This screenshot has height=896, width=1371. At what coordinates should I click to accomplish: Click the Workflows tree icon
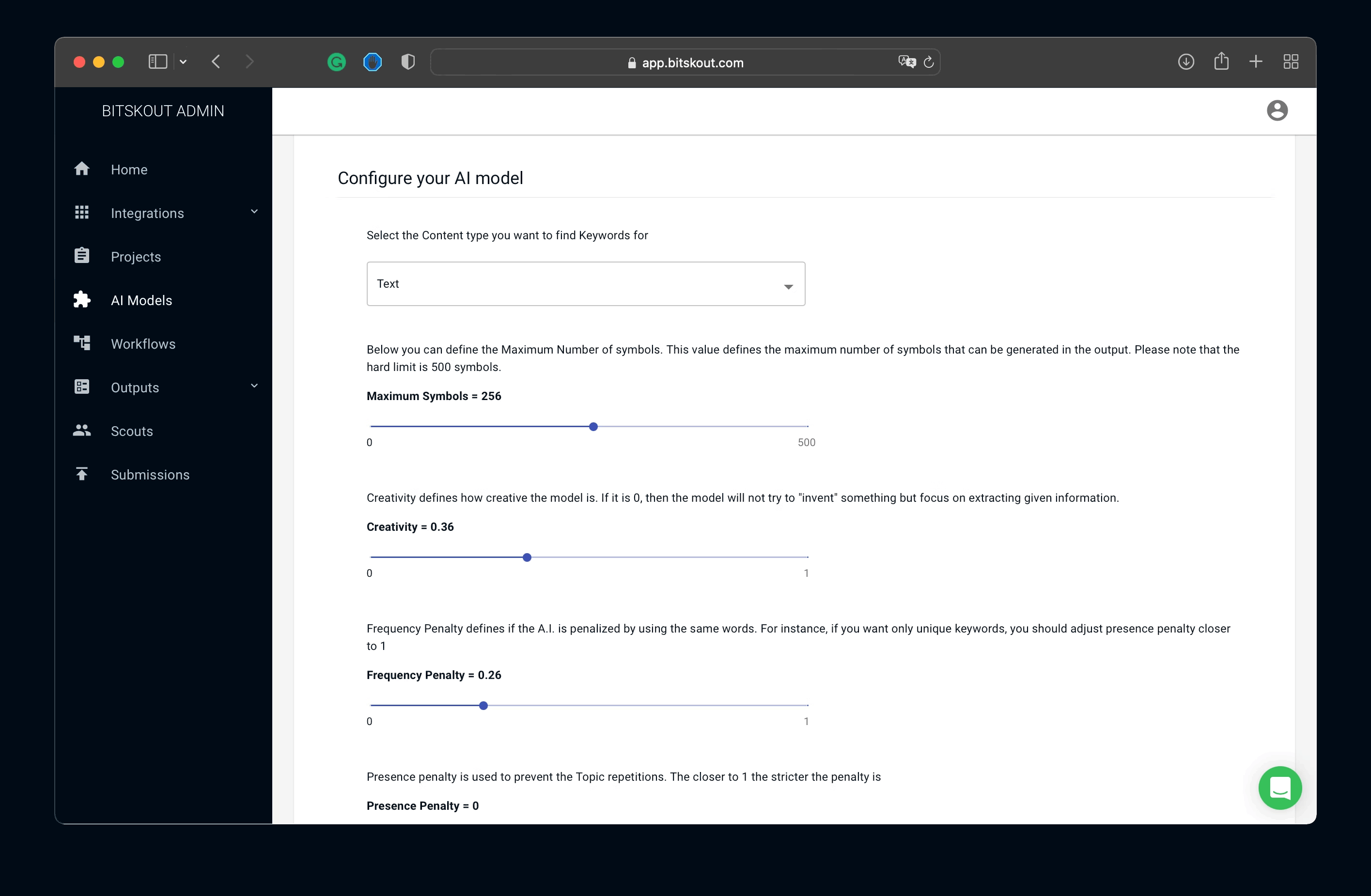(x=82, y=343)
